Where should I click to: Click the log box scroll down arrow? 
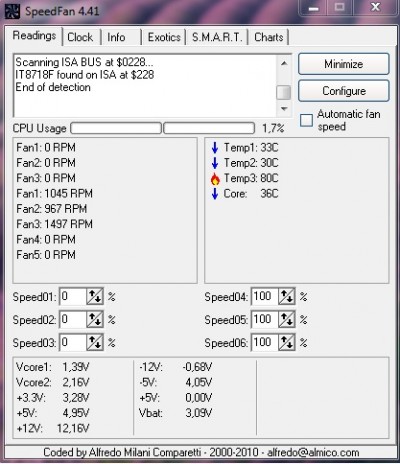click(x=284, y=108)
